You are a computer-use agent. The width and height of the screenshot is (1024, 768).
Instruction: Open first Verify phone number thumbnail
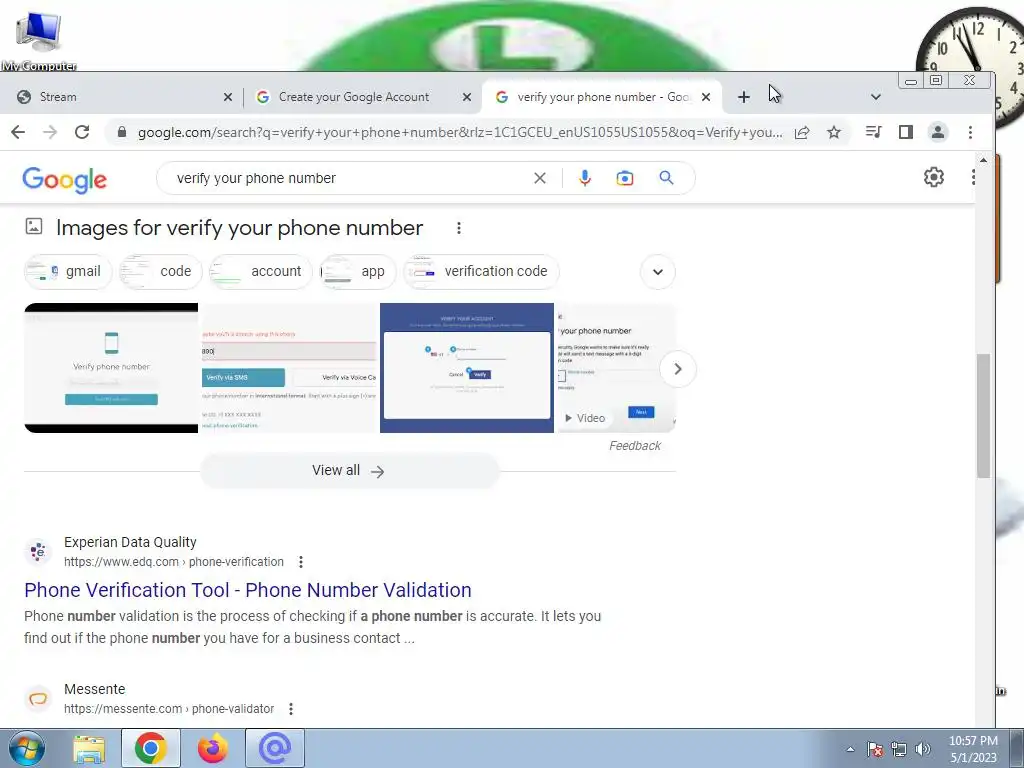pyautogui.click(x=111, y=368)
